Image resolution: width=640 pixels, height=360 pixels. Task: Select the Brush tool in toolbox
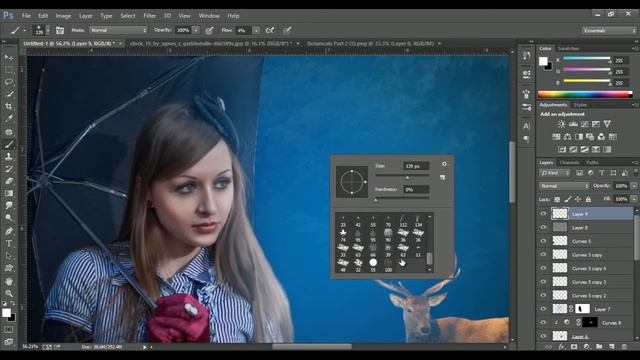(9, 144)
